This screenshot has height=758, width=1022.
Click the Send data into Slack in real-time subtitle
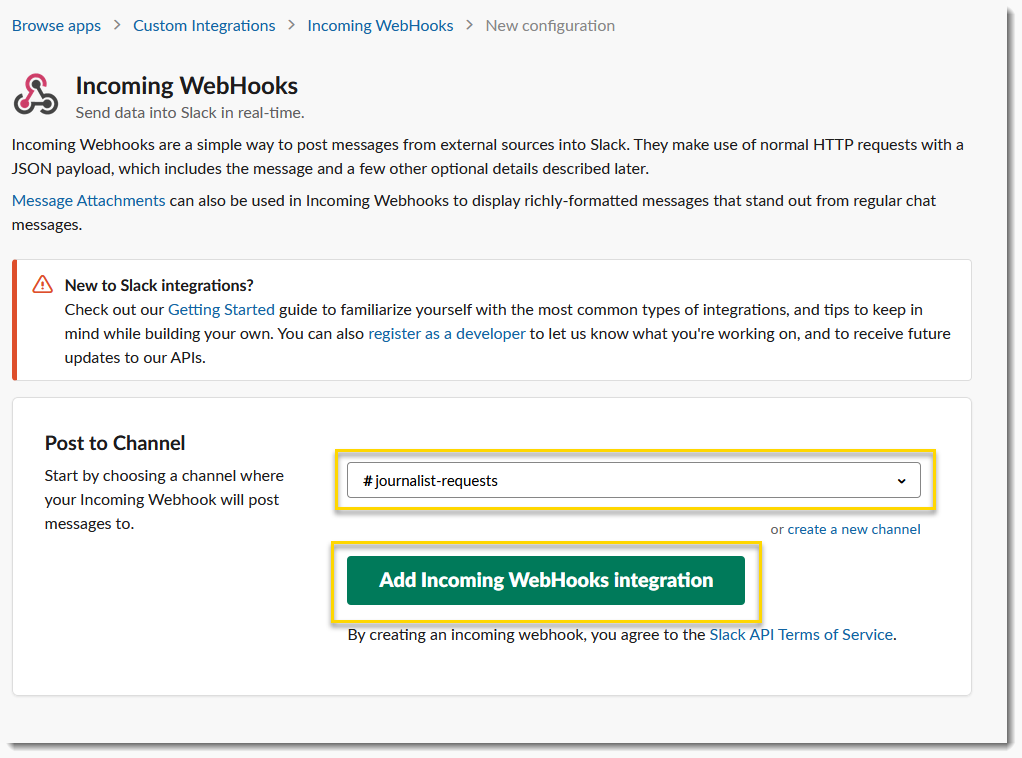[x=190, y=113]
